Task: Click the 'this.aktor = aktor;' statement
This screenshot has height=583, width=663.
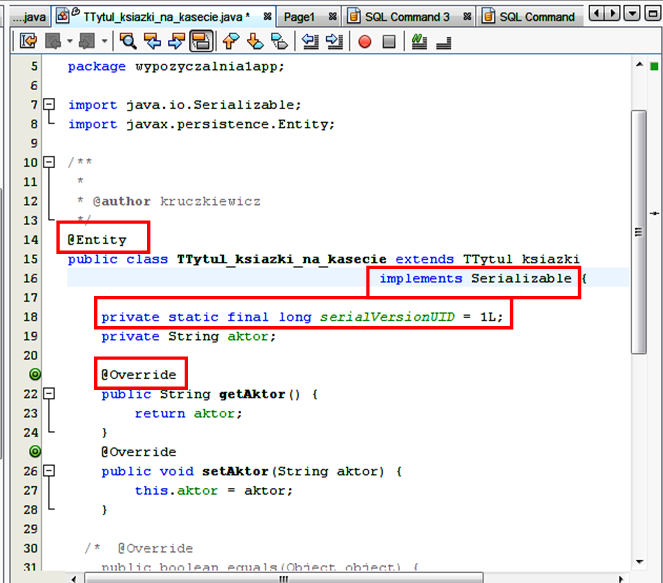Action: [214, 490]
